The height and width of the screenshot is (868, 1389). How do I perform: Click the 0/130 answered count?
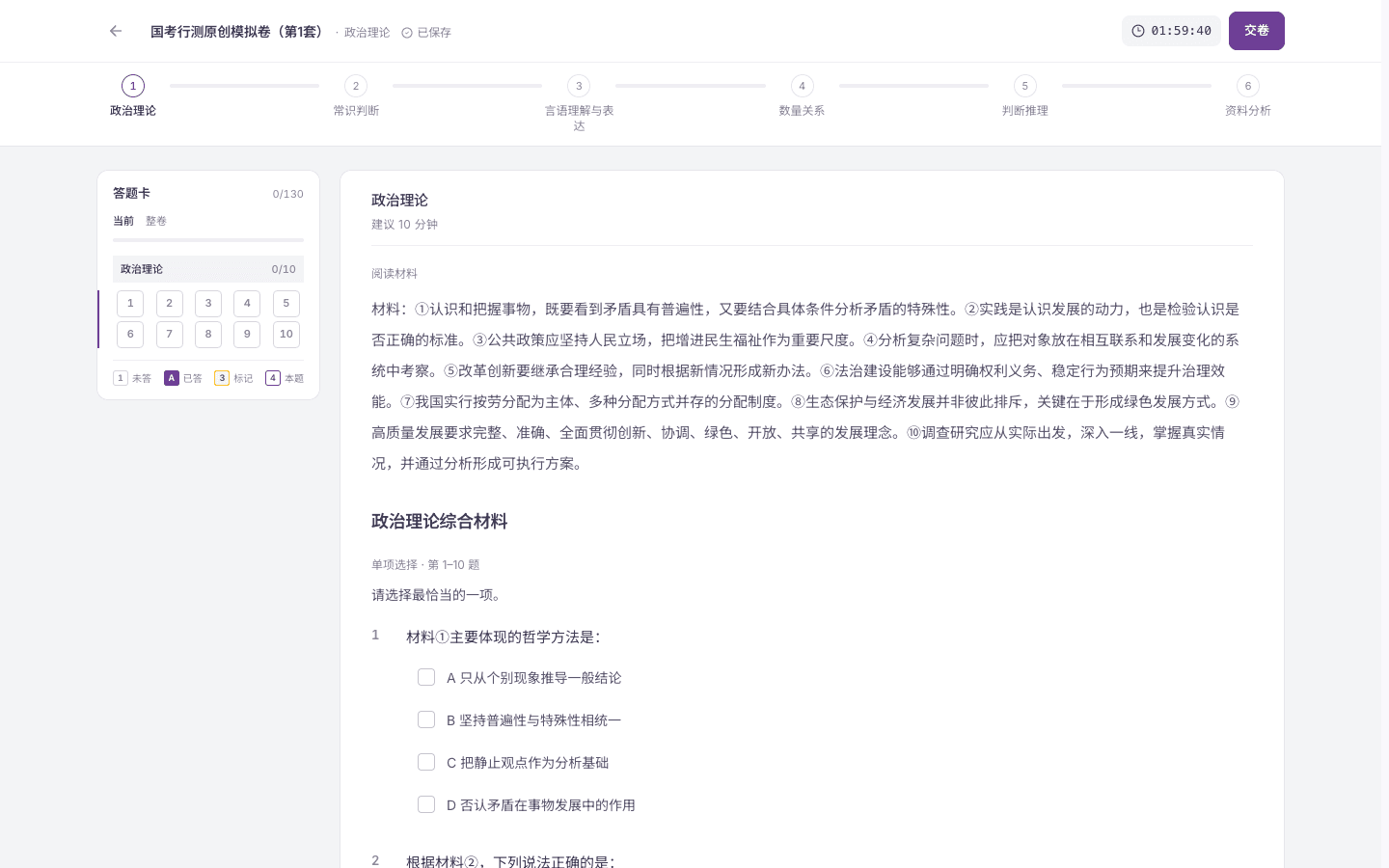point(287,194)
